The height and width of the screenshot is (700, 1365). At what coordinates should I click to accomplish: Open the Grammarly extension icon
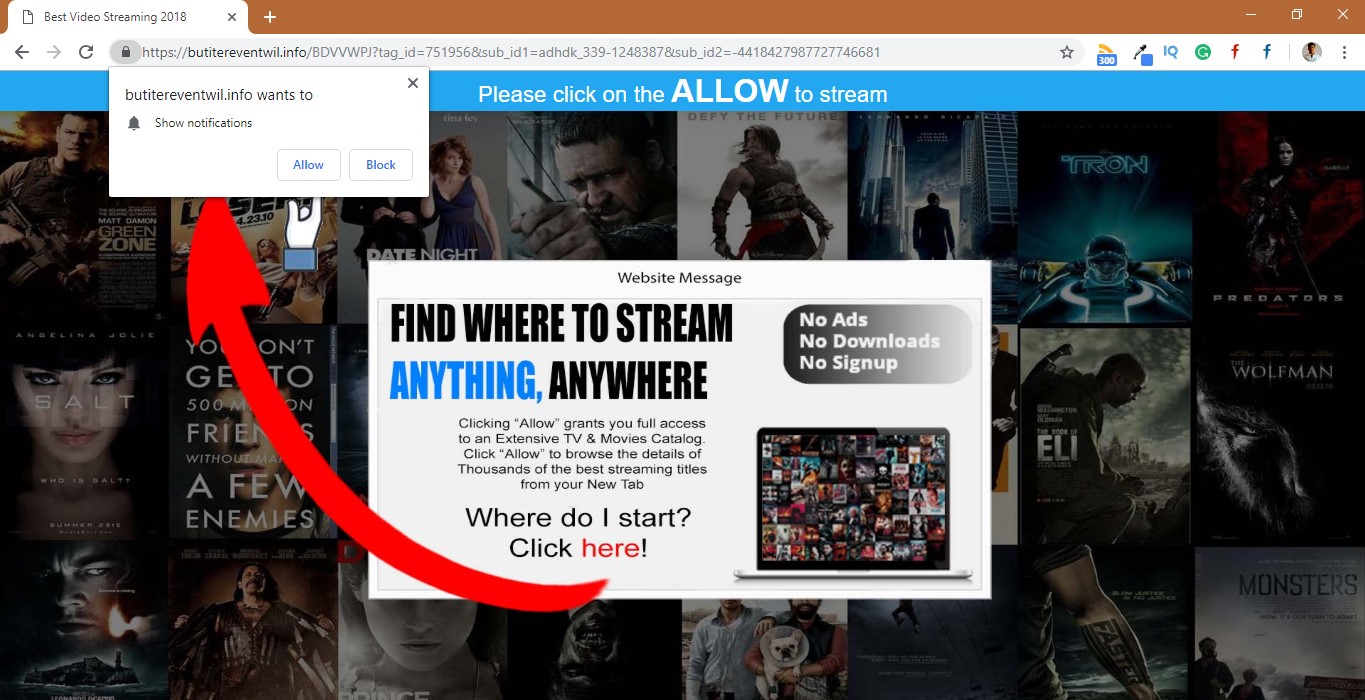[x=1202, y=51]
